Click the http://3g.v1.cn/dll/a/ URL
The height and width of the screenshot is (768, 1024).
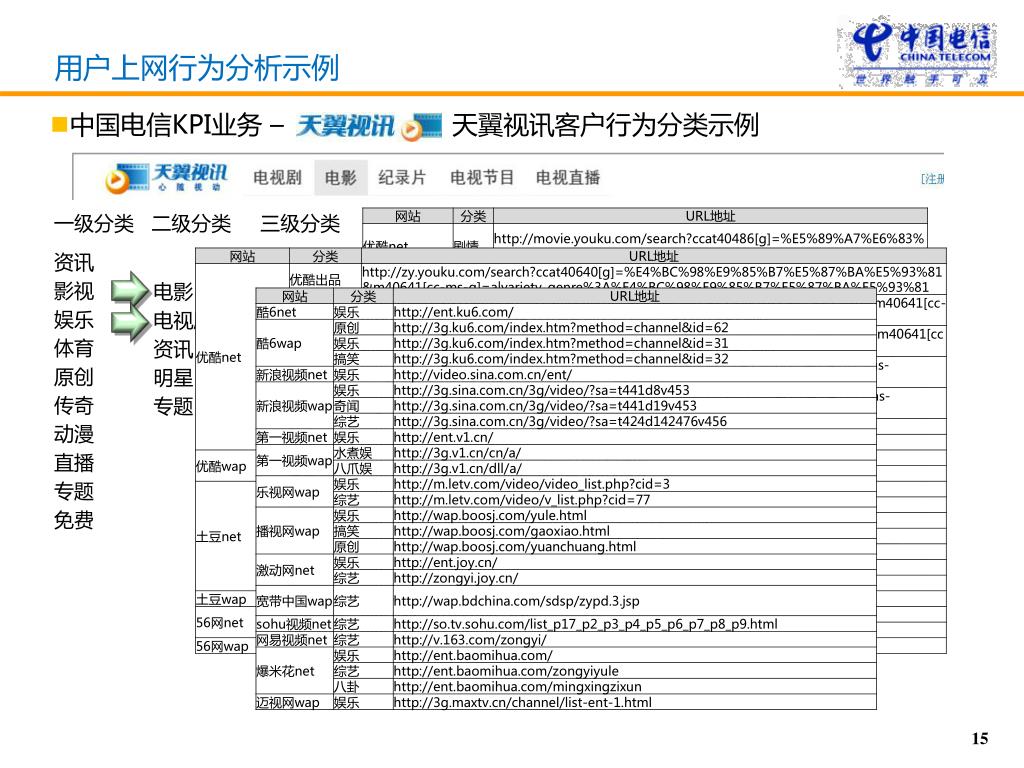[458, 469]
